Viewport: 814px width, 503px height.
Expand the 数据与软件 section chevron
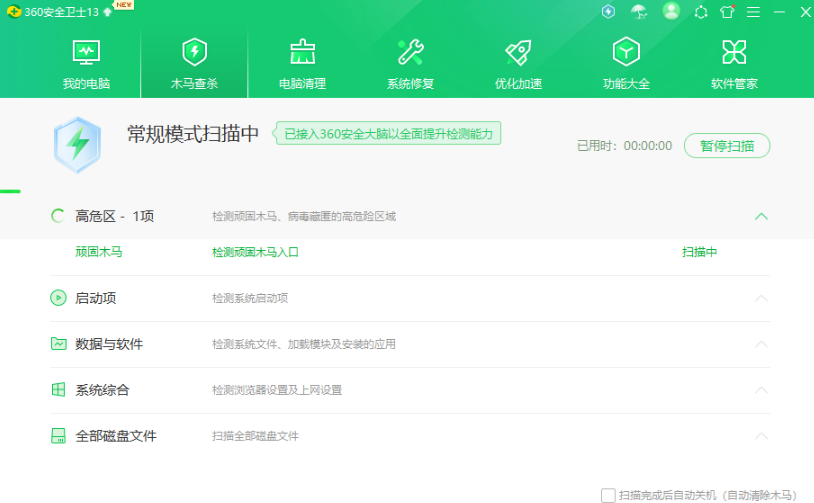click(761, 344)
